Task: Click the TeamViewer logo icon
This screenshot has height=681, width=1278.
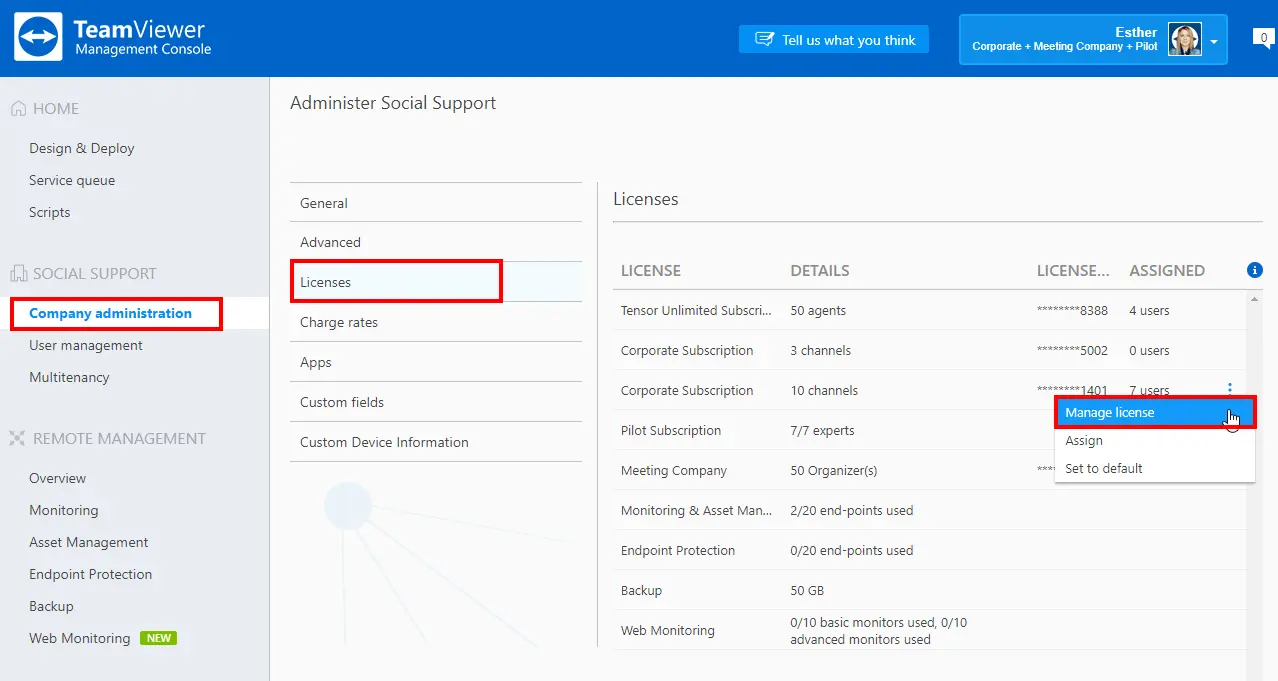Action: (38, 37)
